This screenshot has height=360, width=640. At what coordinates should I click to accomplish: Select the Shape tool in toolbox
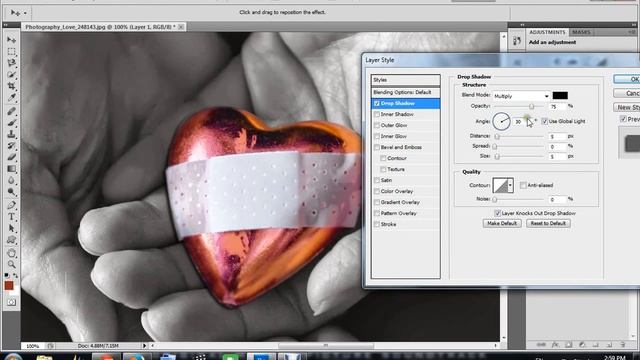pos(11,240)
